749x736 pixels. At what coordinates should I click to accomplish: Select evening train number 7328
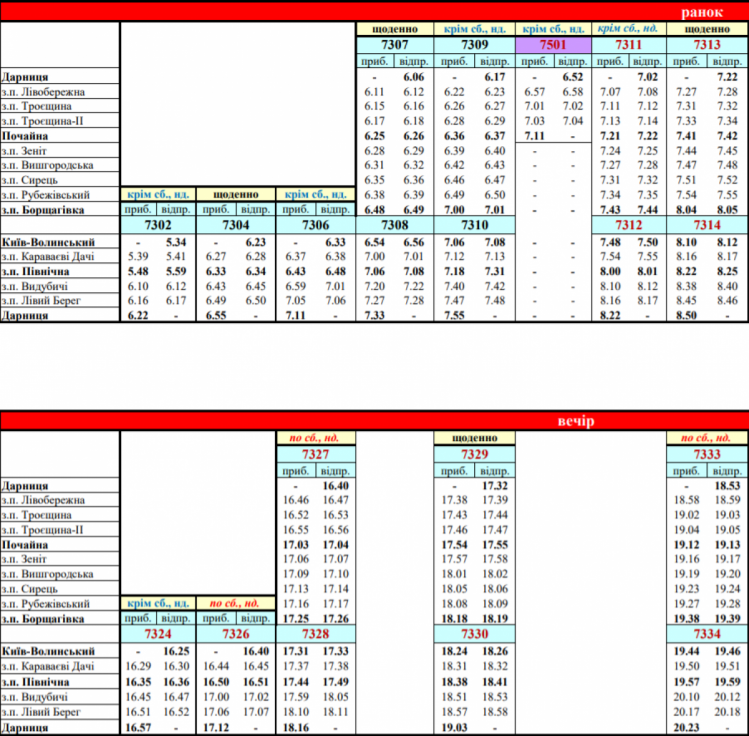pyautogui.click(x=315, y=634)
